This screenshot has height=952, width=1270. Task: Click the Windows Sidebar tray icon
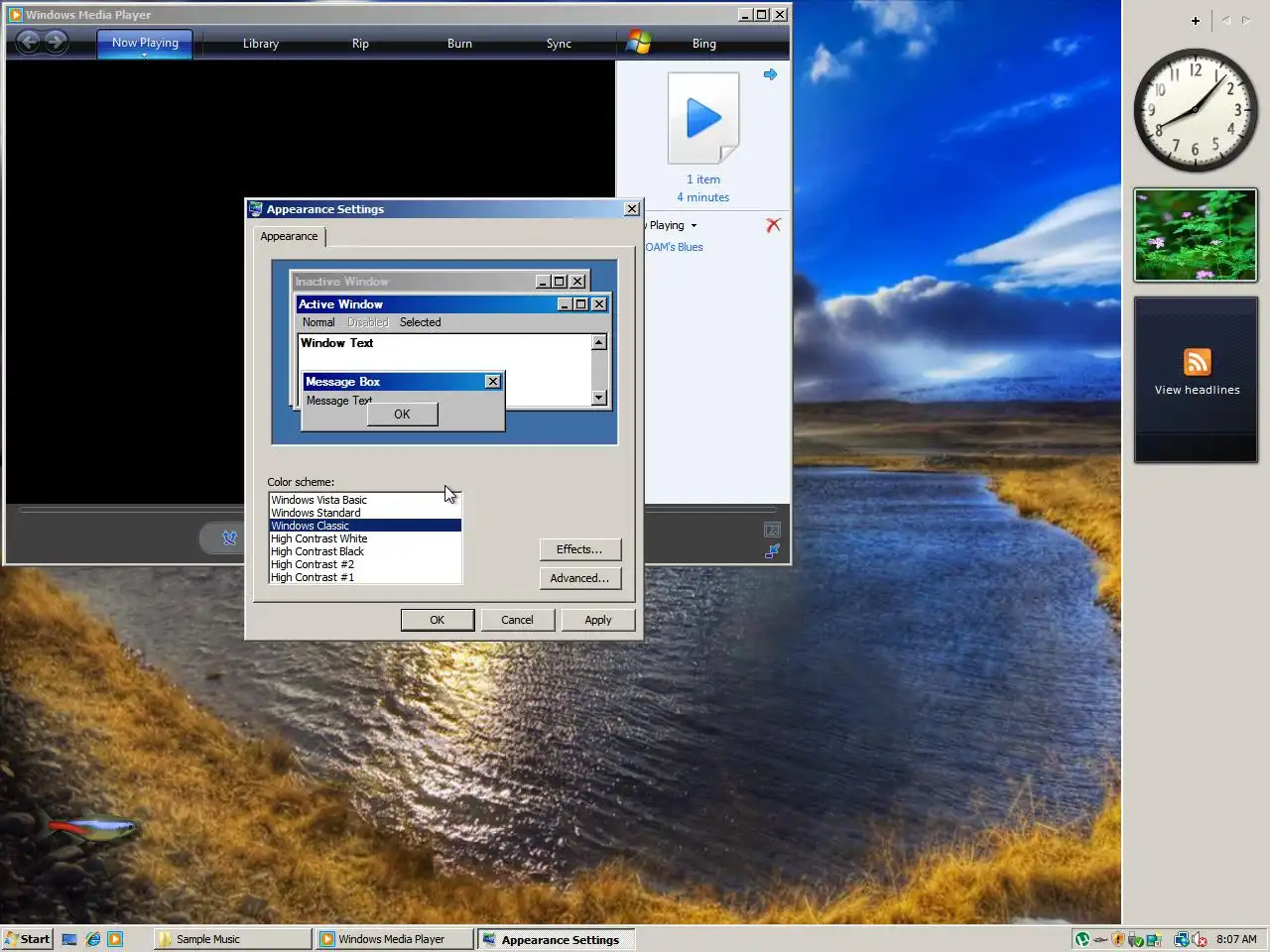tap(1154, 939)
